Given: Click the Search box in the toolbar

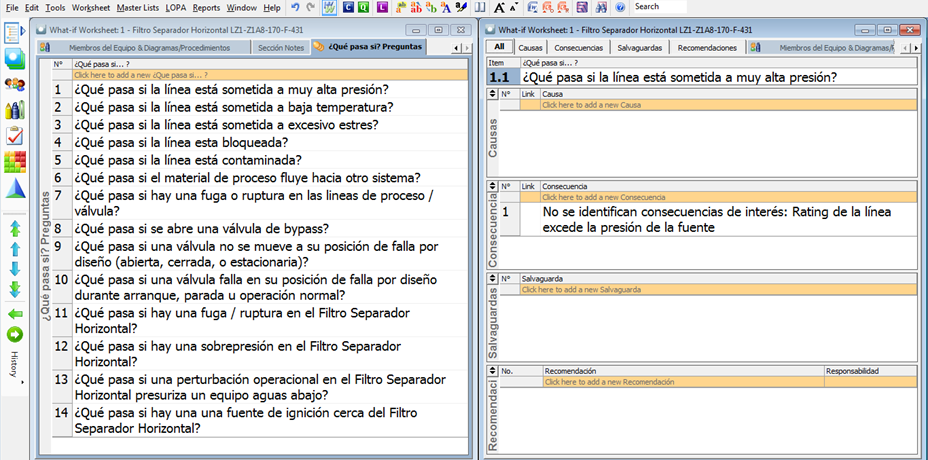Looking at the screenshot, I should [659, 7].
